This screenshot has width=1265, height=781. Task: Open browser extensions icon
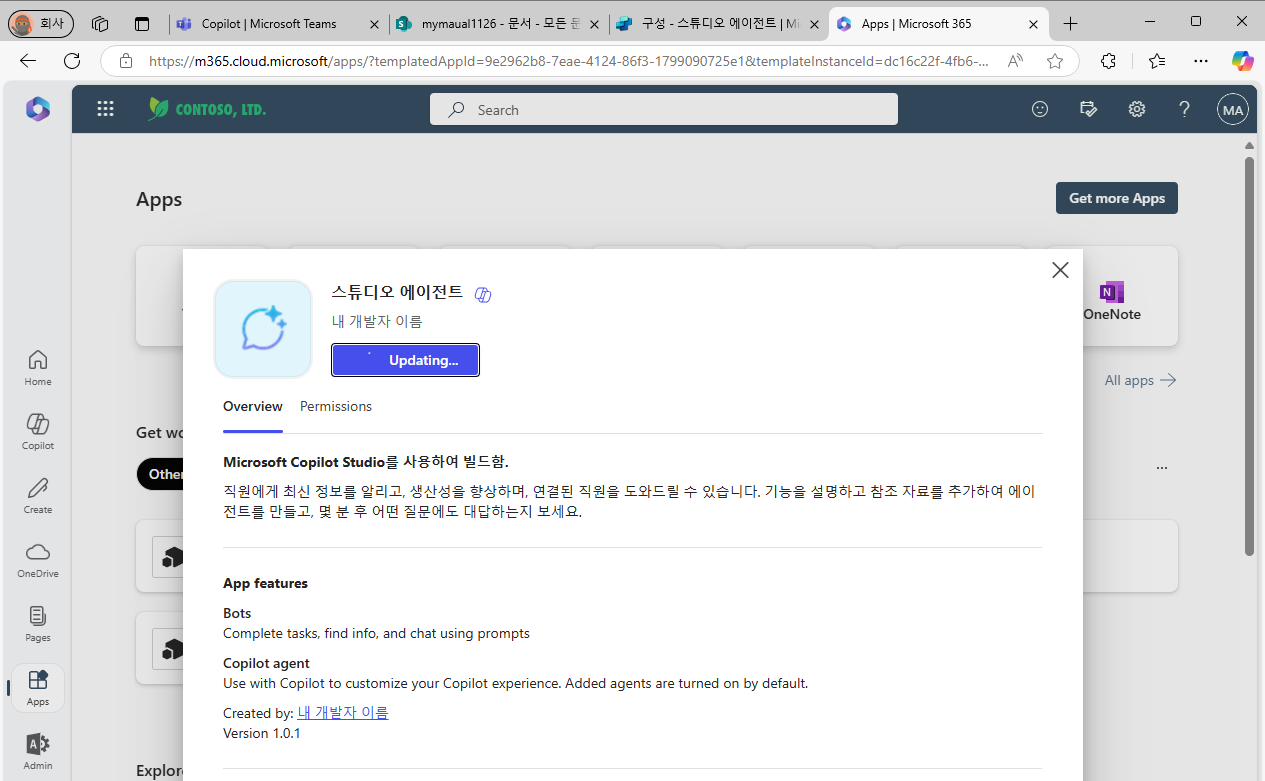coord(1108,61)
